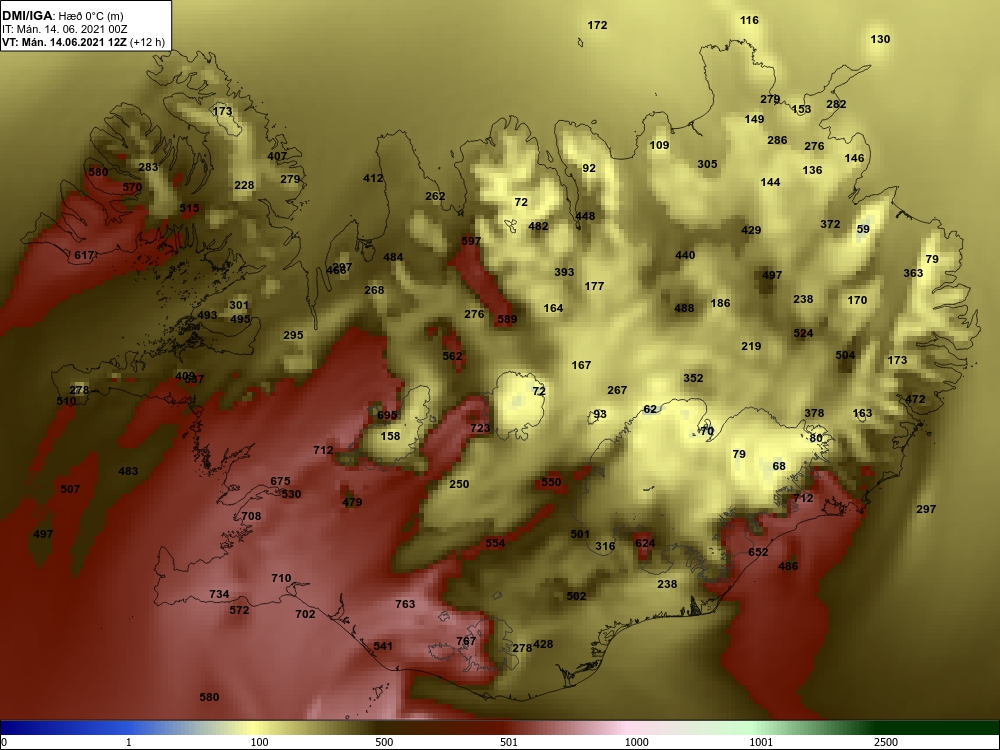The image size is (1000, 750).
Task: Select the 482 map value
Action: tap(538, 226)
